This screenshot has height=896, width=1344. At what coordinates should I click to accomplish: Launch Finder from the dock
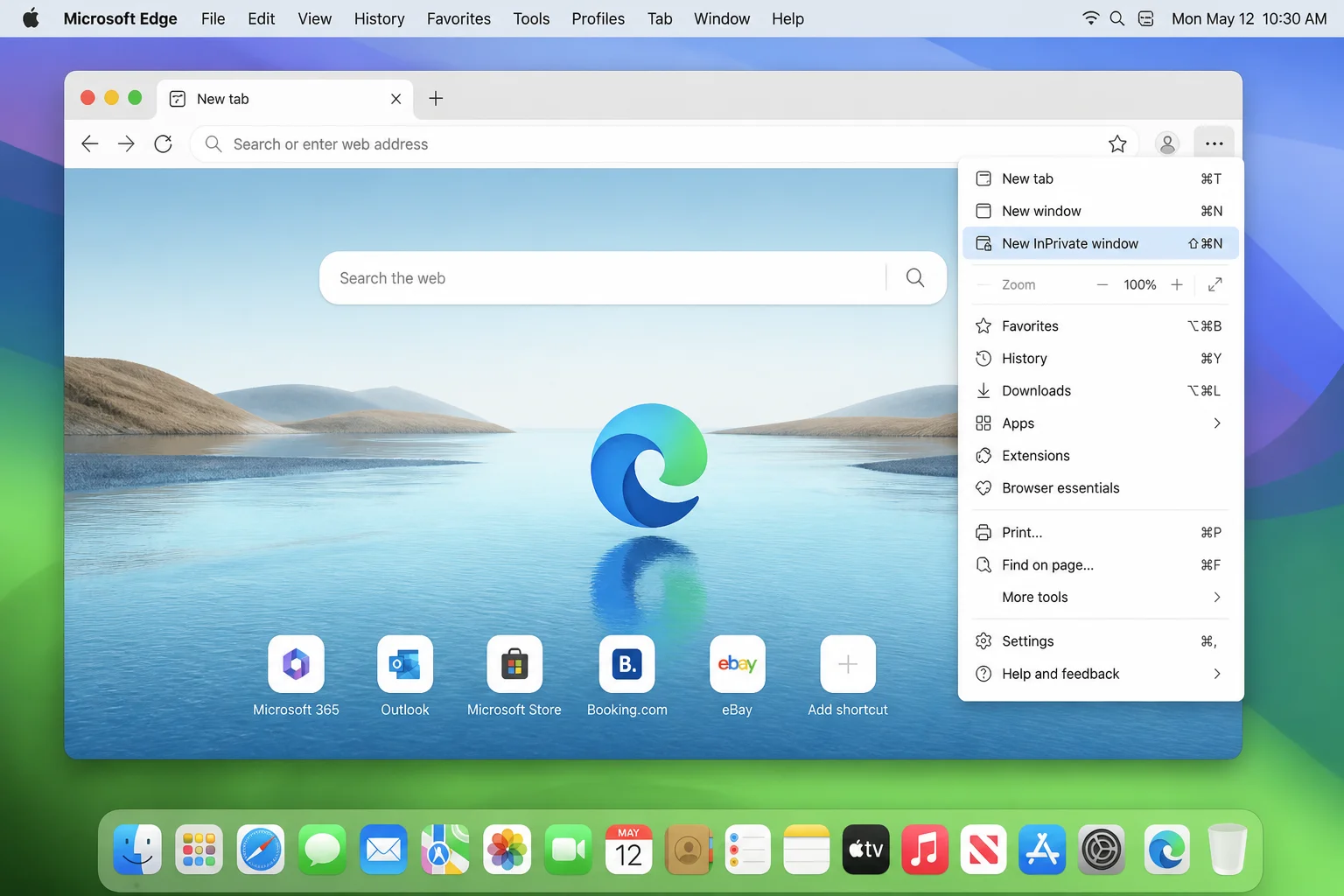pyautogui.click(x=137, y=850)
